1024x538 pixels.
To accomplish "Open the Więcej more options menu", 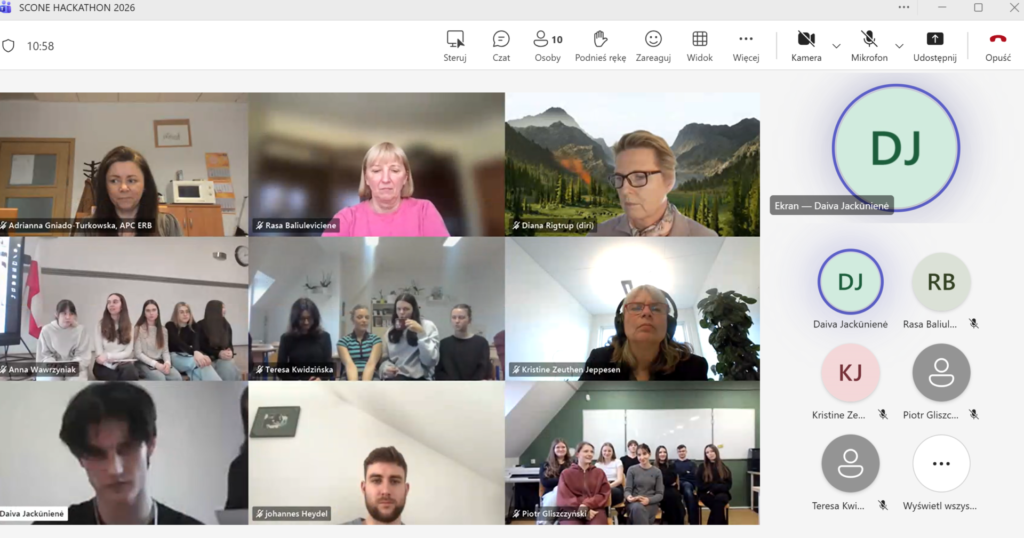I will [746, 45].
